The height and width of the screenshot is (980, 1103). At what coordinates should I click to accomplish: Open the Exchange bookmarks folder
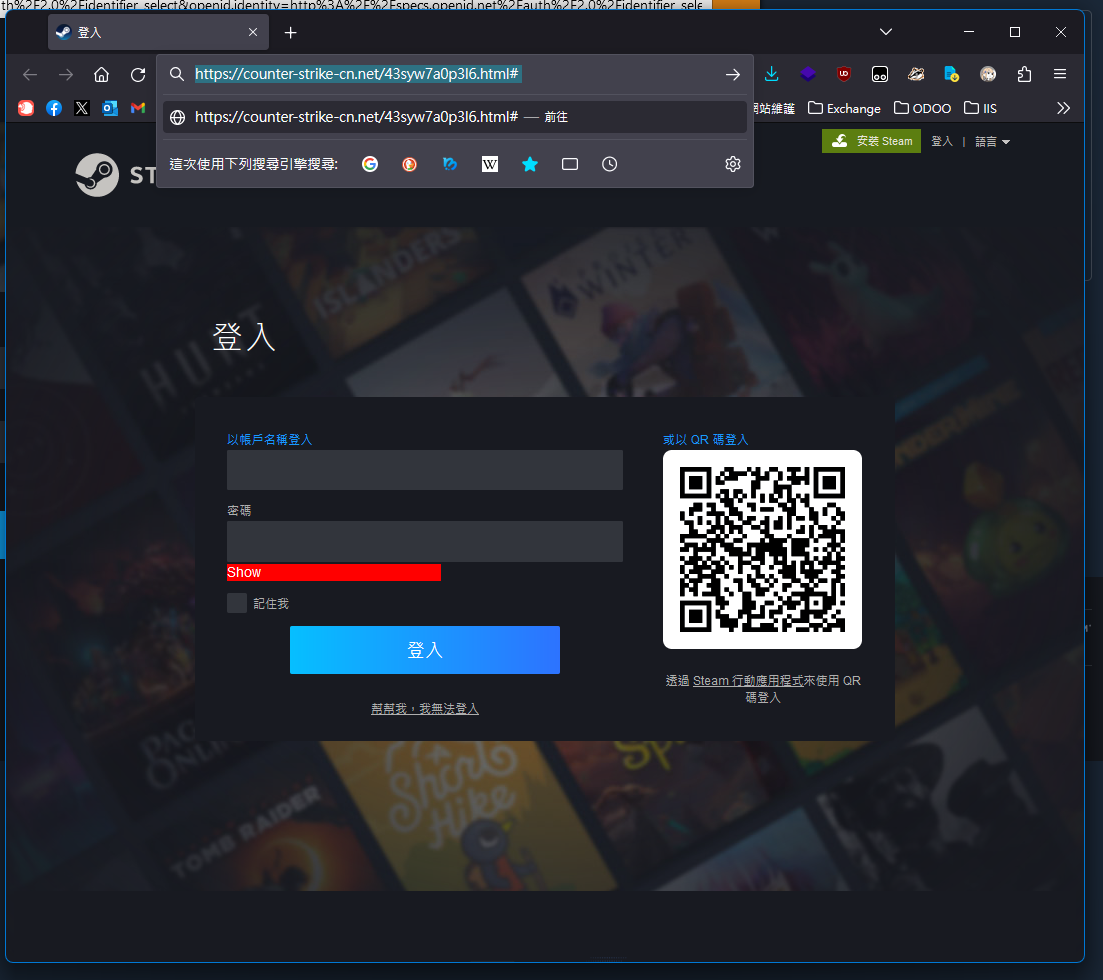point(844,108)
